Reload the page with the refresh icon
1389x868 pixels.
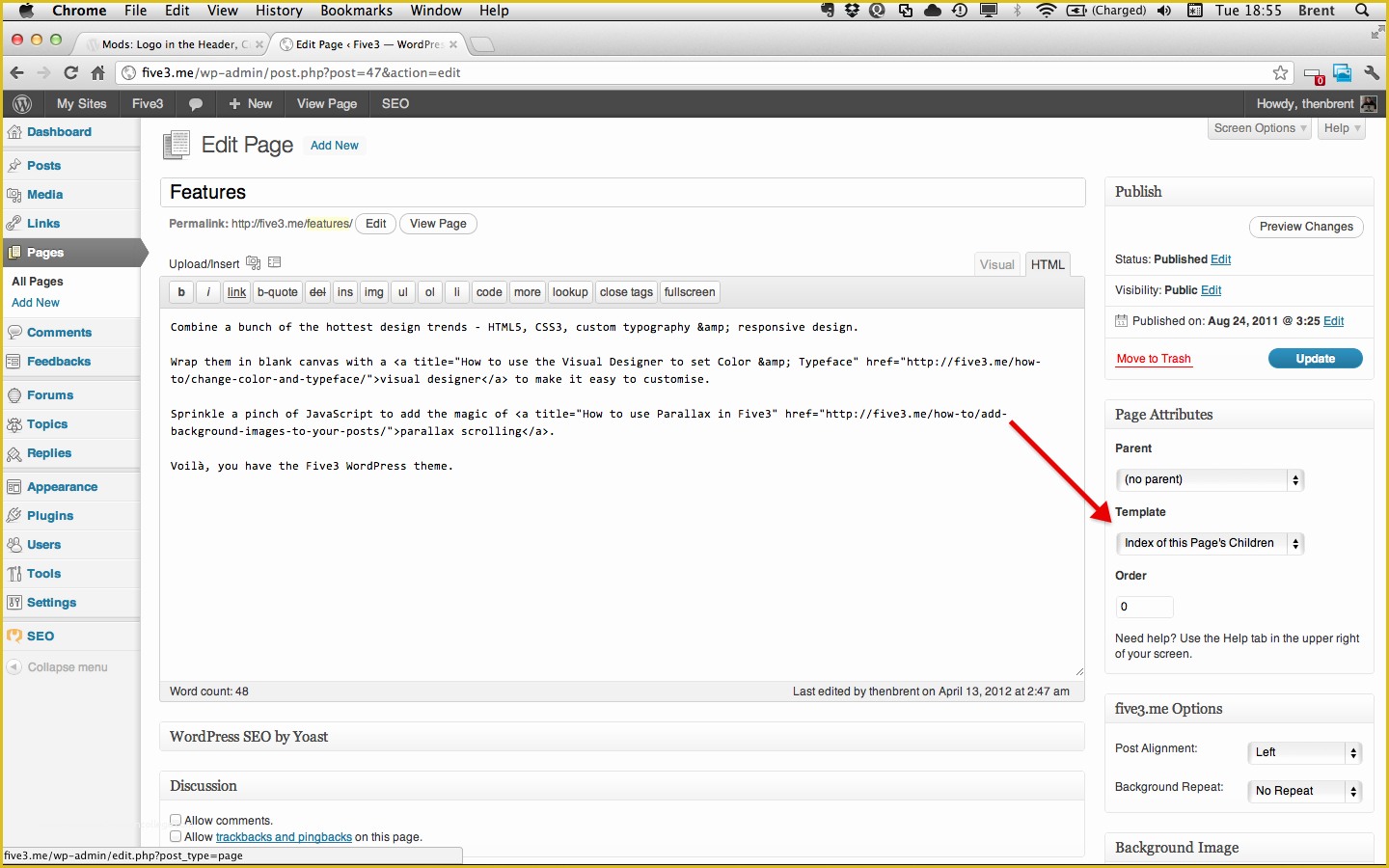[70, 72]
